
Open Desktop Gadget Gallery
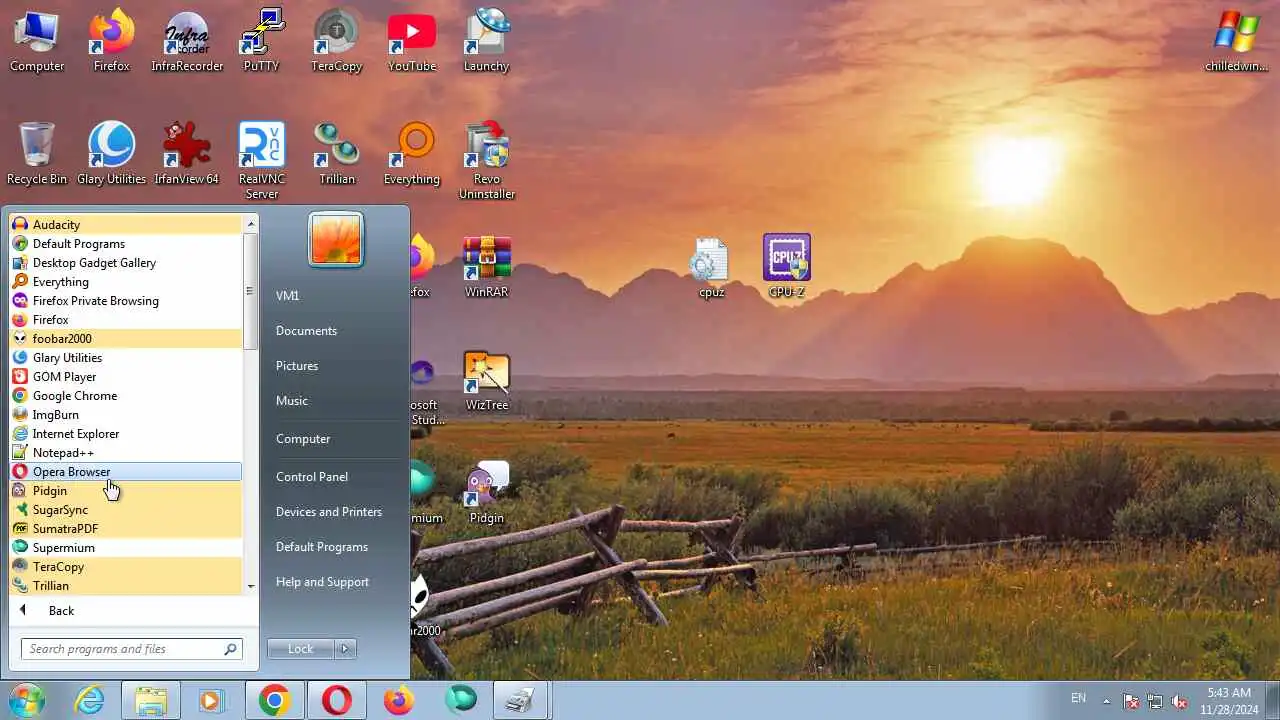point(126,262)
